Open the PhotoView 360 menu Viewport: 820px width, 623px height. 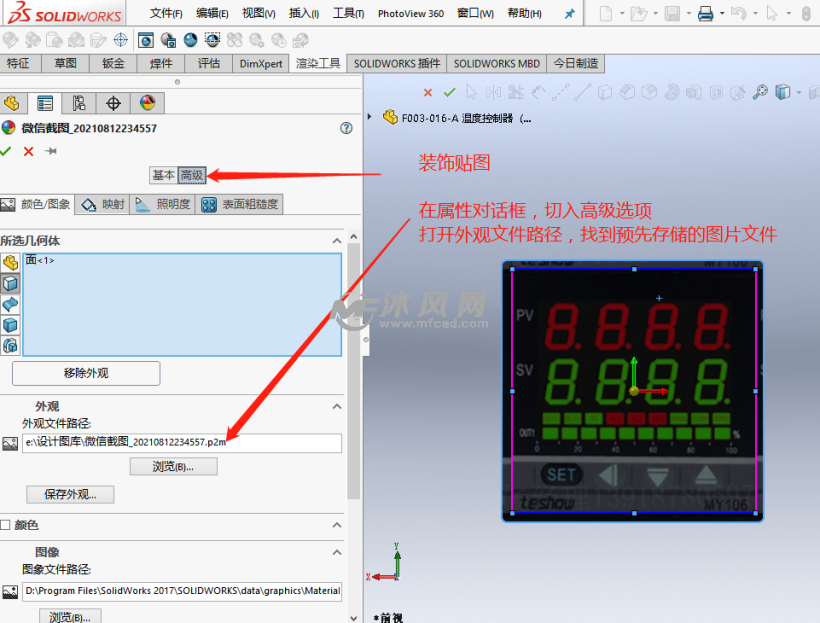(x=411, y=14)
